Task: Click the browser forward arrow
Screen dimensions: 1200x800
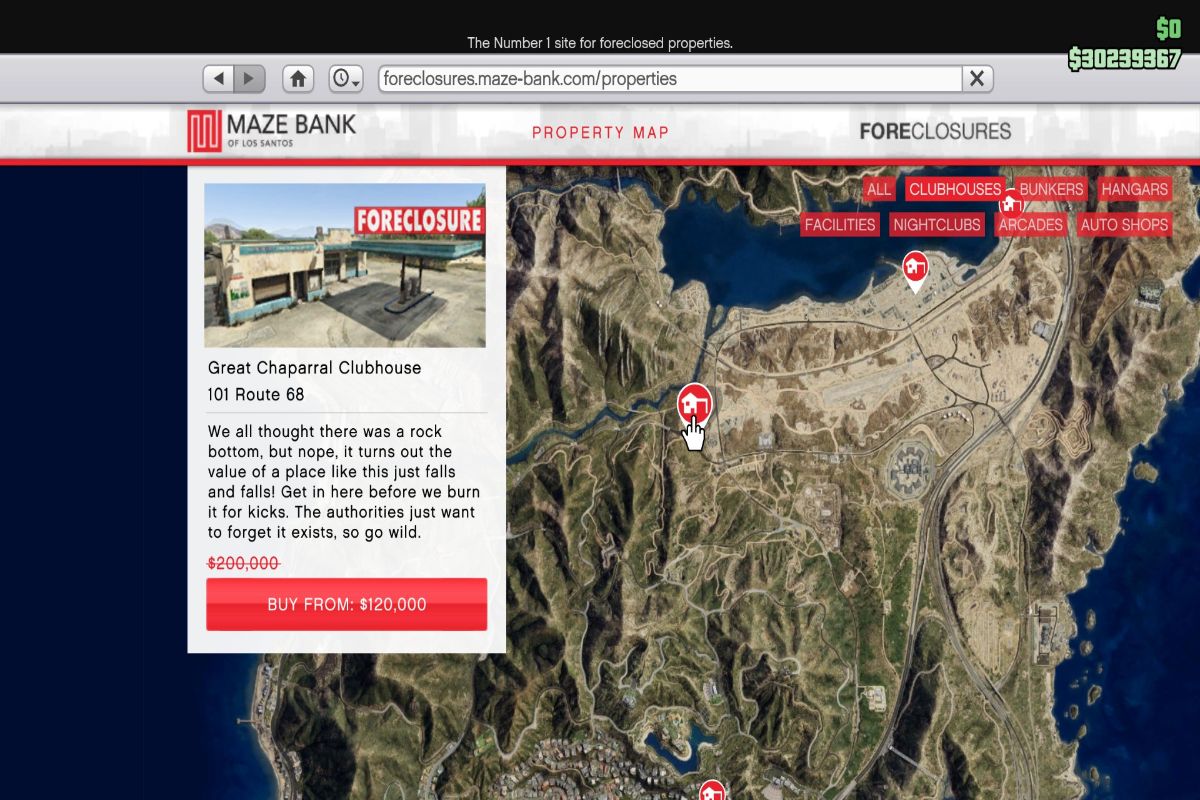Action: (249, 78)
